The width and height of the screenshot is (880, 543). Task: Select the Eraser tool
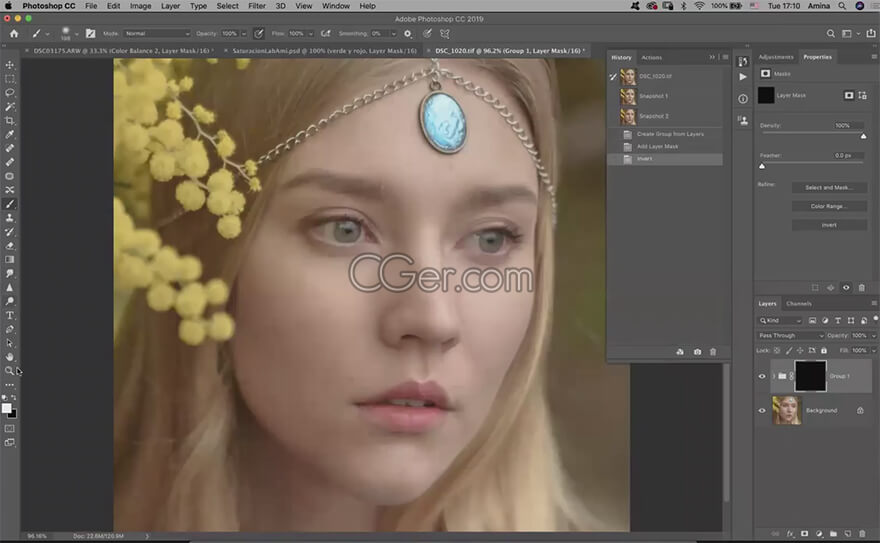pyautogui.click(x=10, y=246)
